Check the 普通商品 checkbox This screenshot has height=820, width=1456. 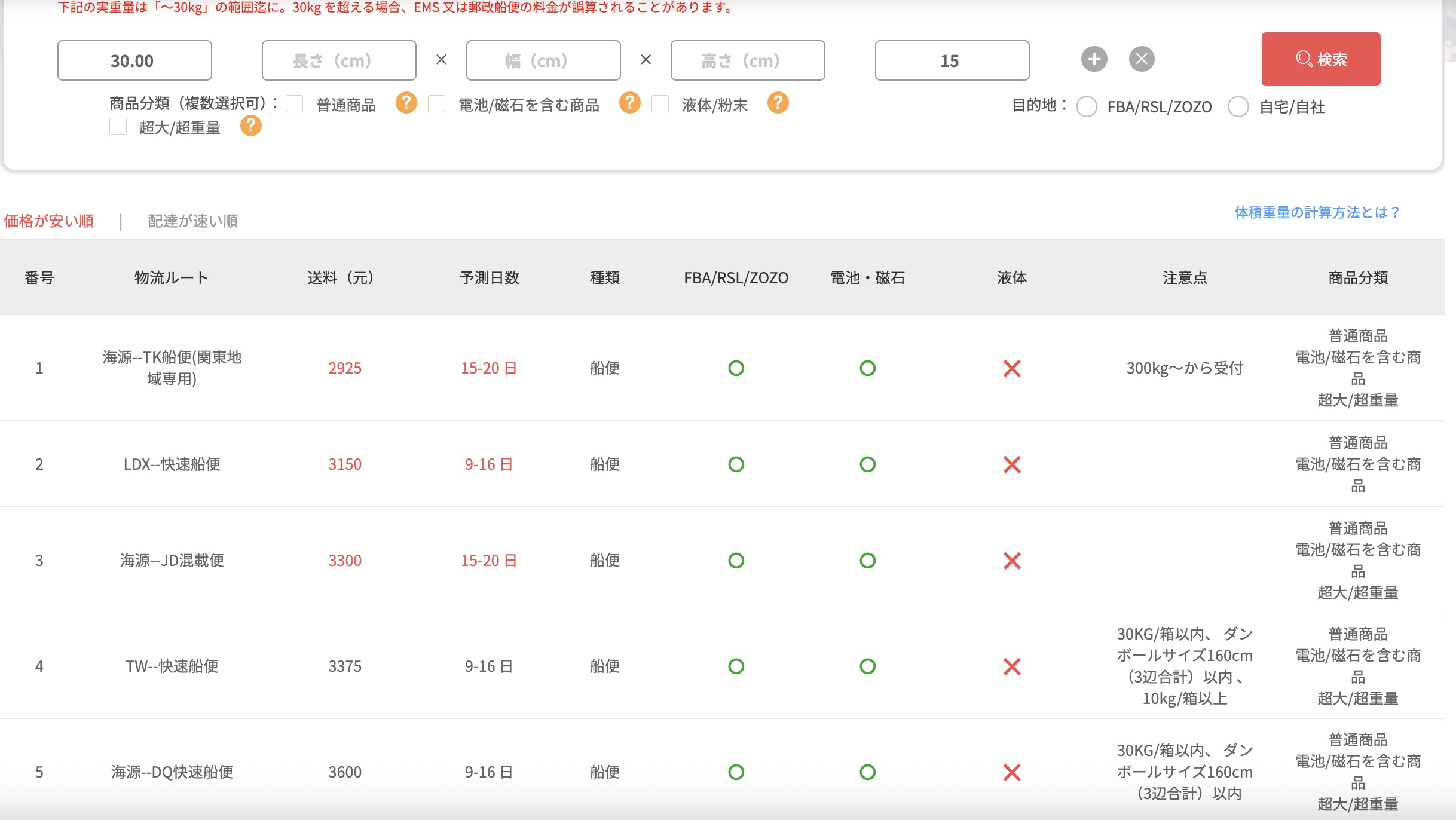(294, 104)
